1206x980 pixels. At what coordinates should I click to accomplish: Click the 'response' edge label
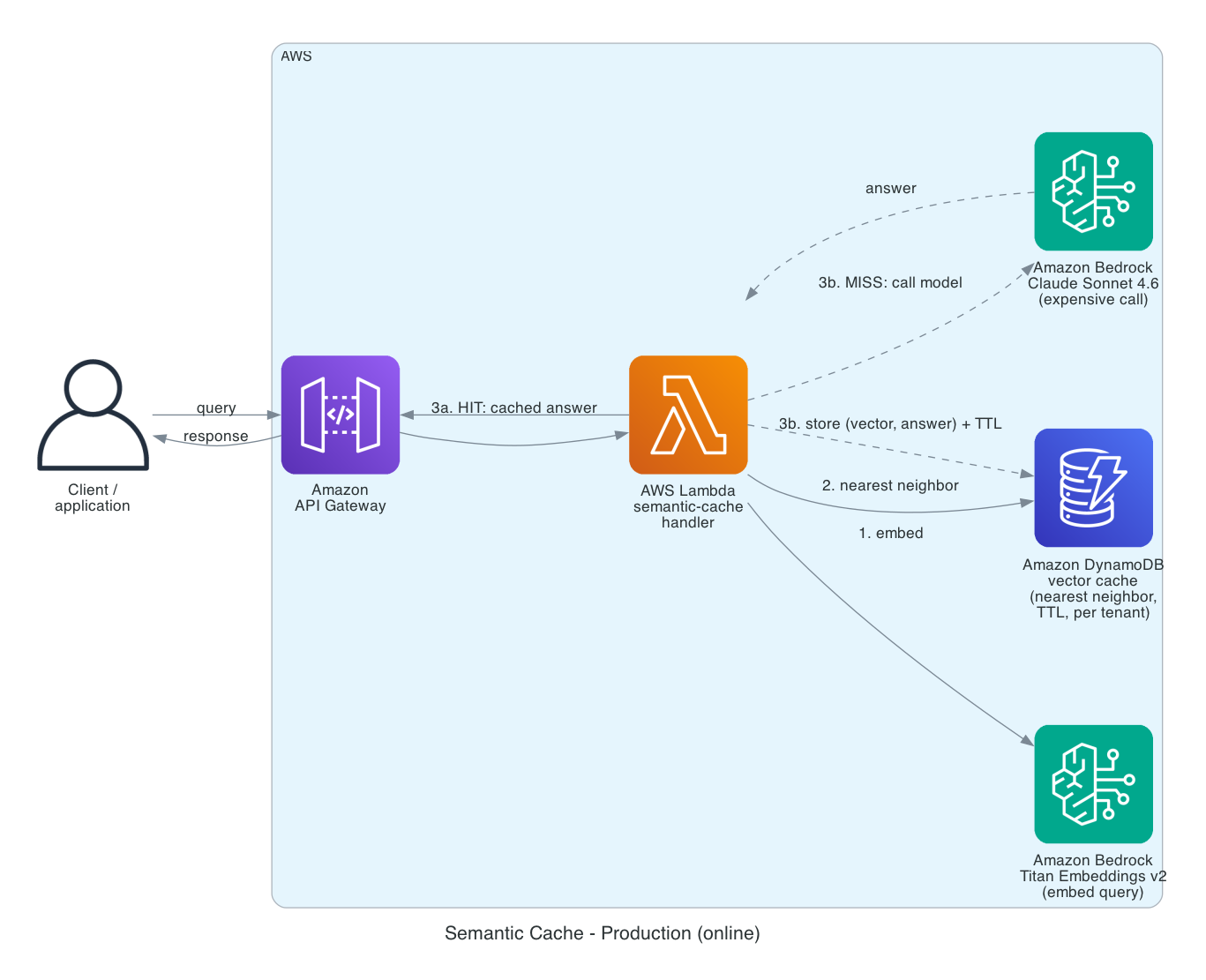pos(216,437)
